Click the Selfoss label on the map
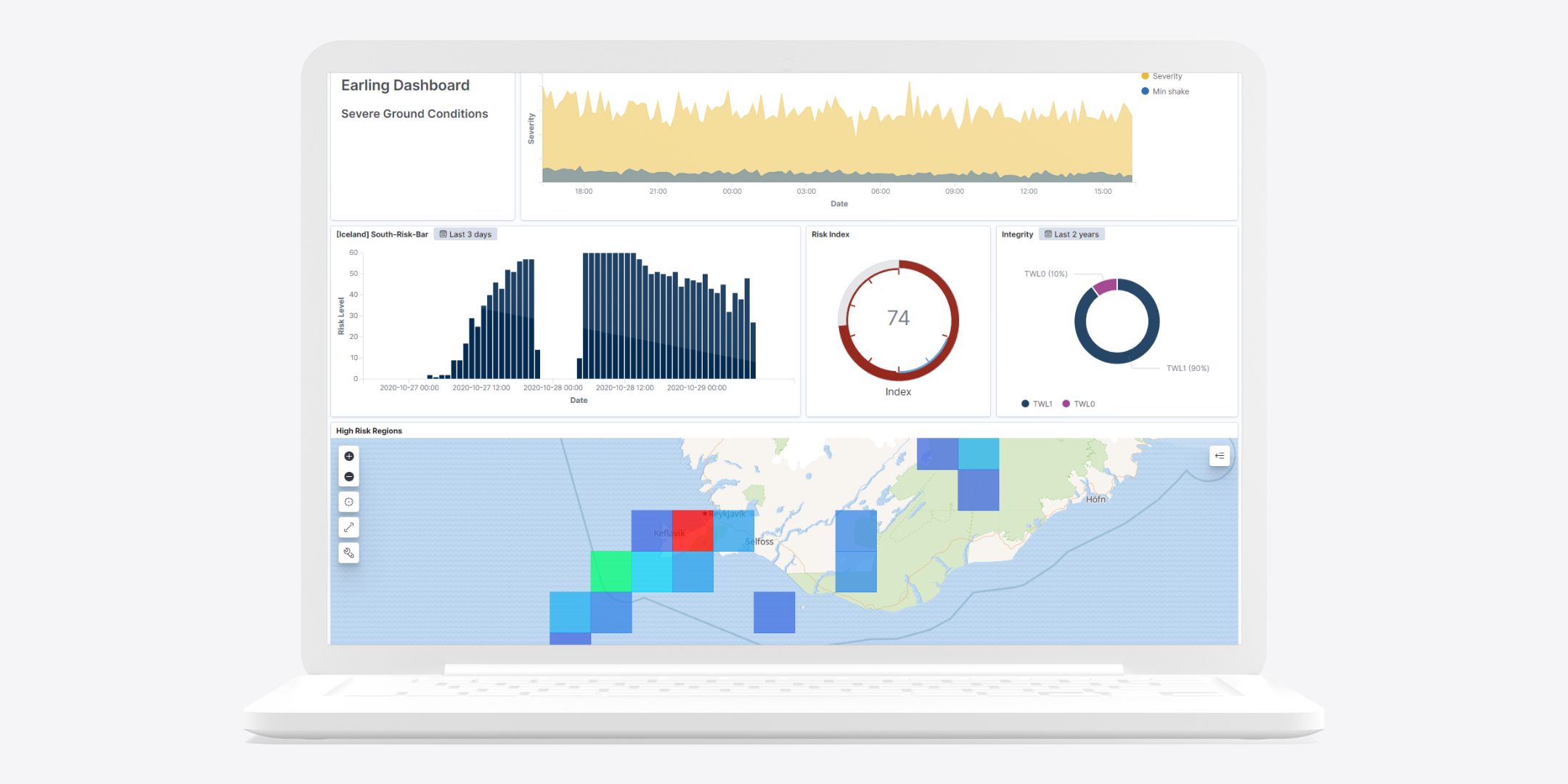The width and height of the screenshot is (1568, 784). [x=760, y=542]
